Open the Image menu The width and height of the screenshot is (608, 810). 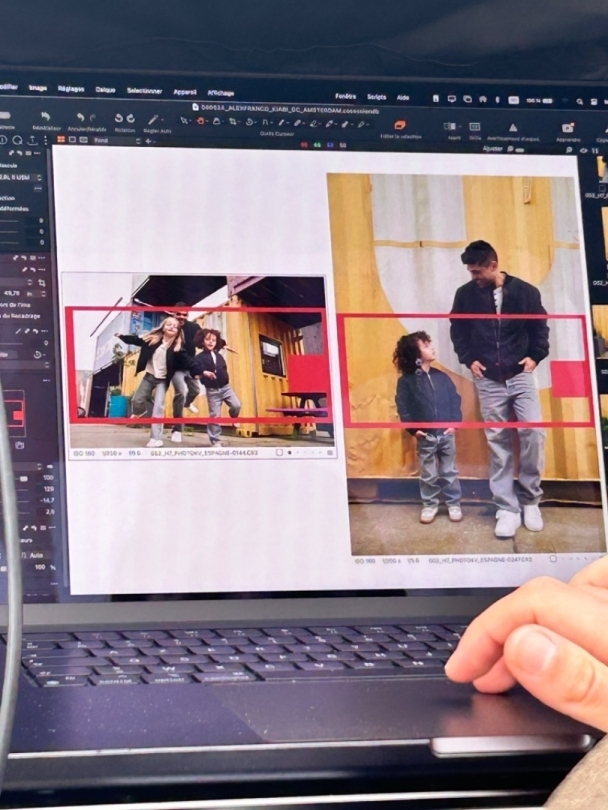[x=38, y=88]
